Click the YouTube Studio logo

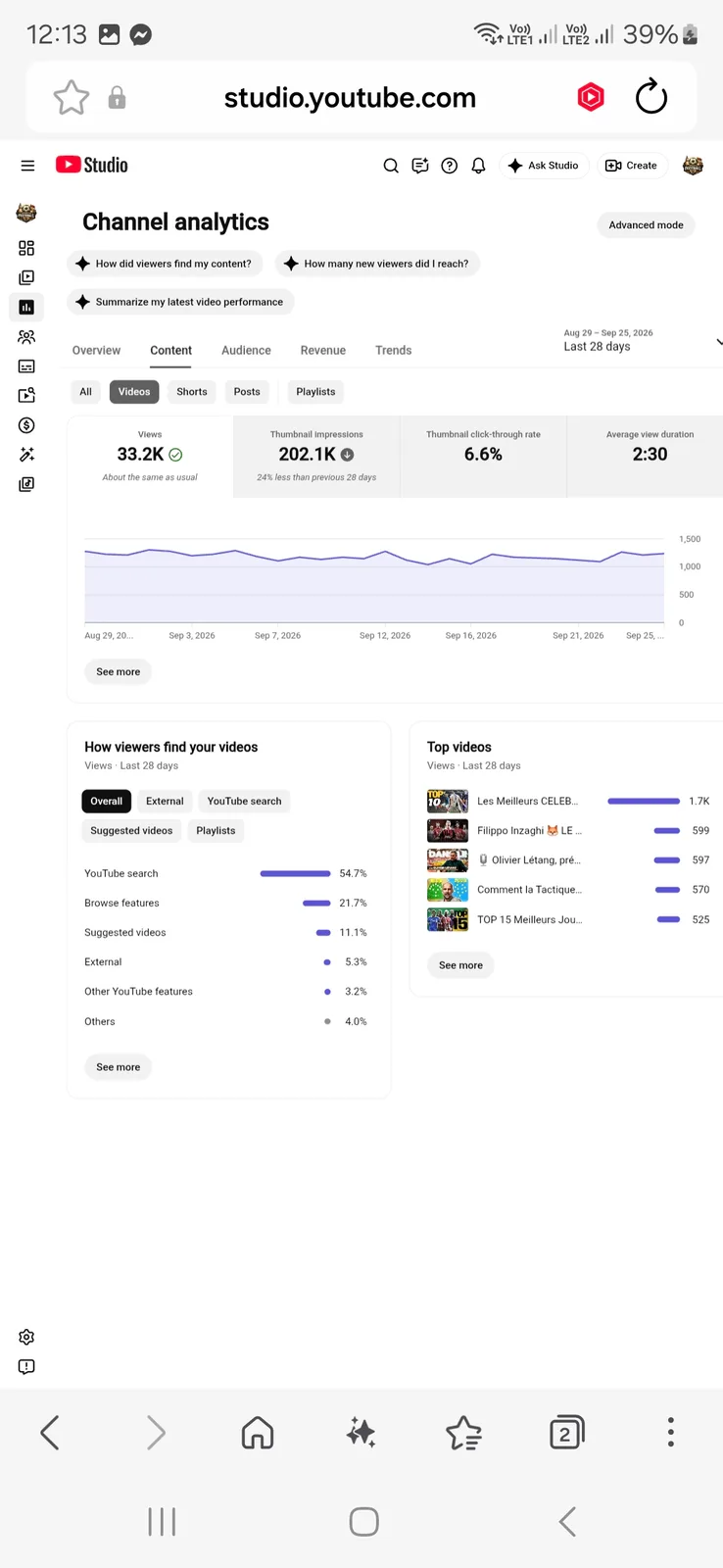click(x=92, y=165)
